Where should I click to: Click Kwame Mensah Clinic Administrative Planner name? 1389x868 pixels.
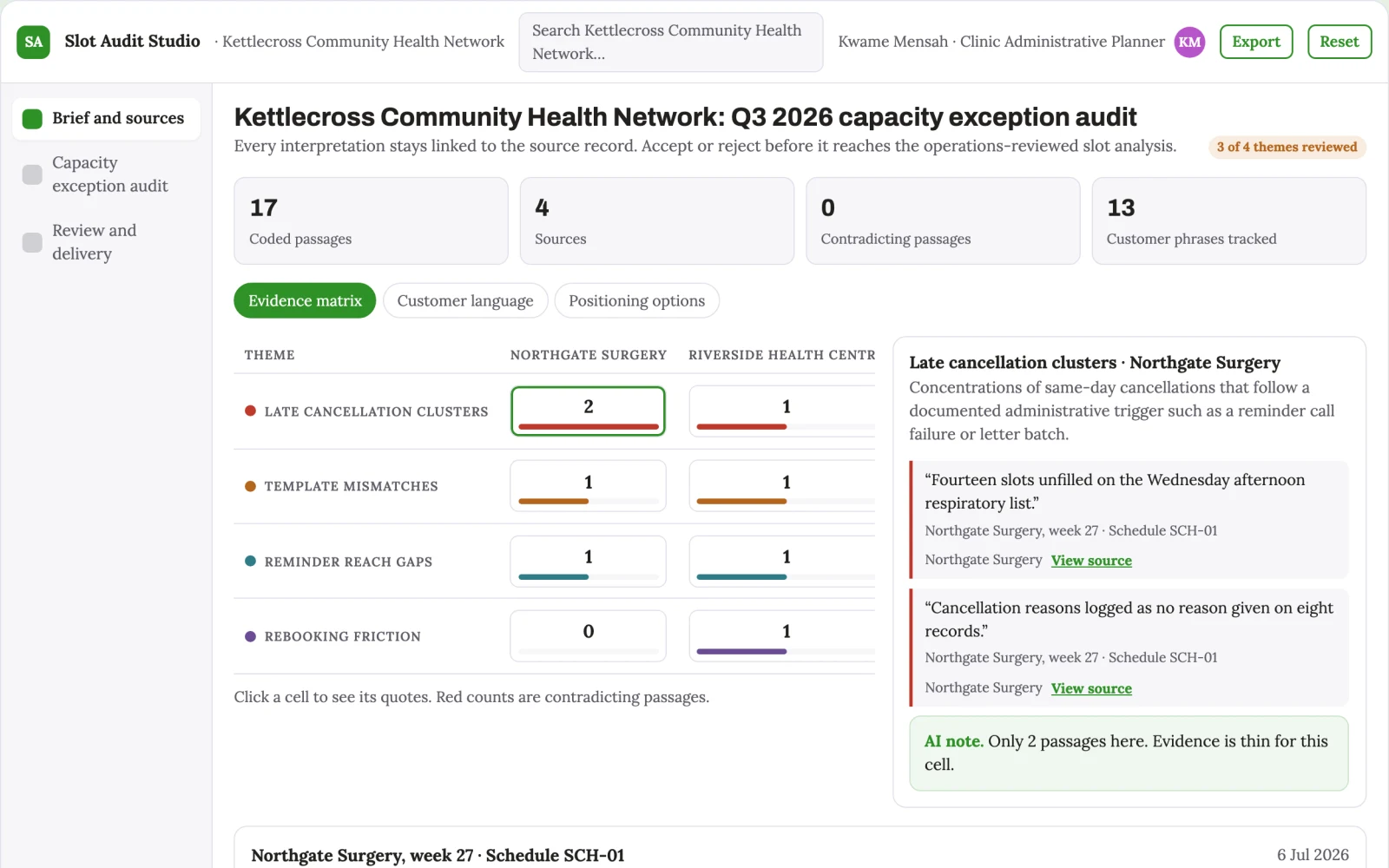[1001, 42]
